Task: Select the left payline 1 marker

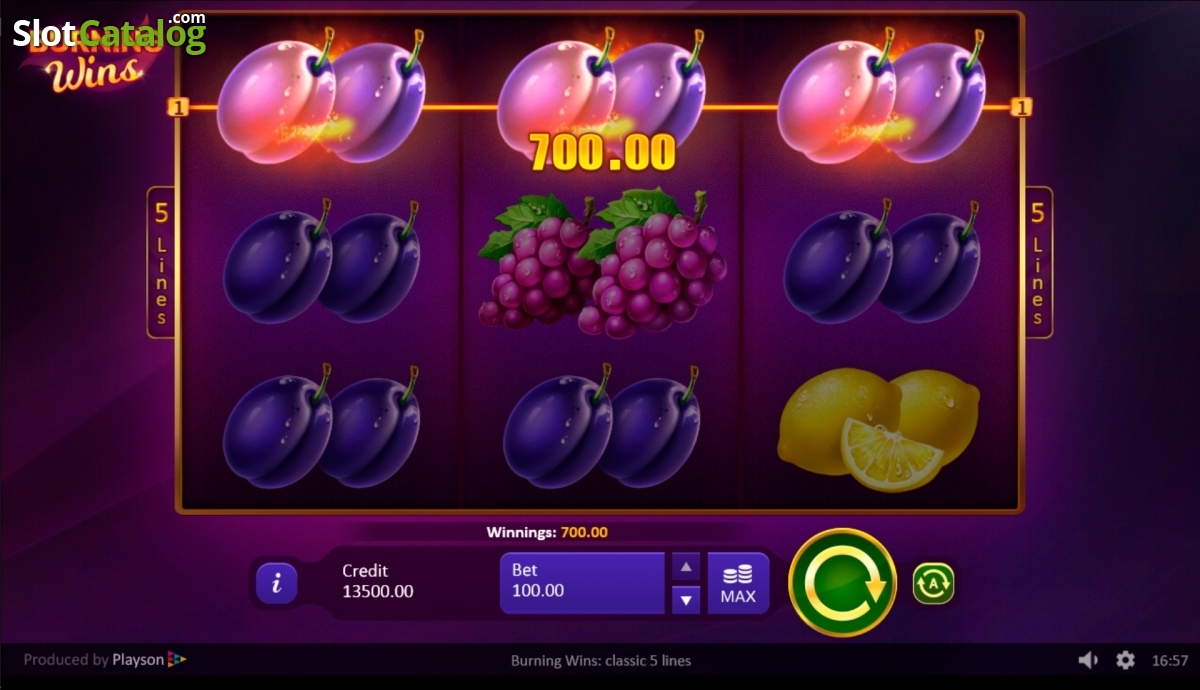Action: (179, 107)
